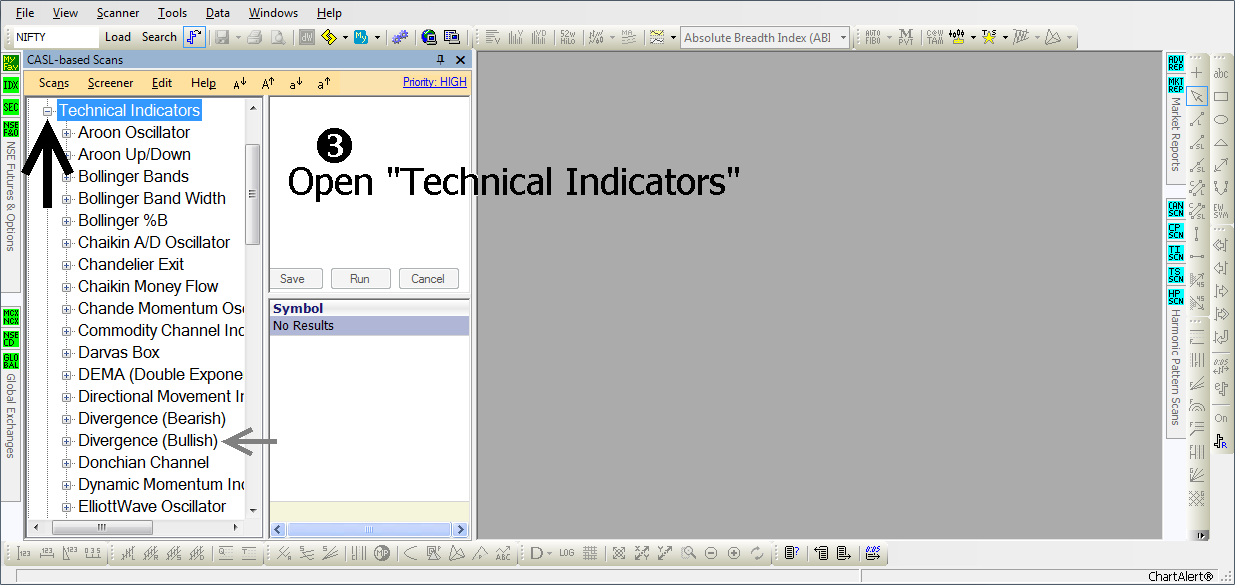
Task: Expand the Divergence (Bullish) node
Action: pyautogui.click(x=67, y=441)
